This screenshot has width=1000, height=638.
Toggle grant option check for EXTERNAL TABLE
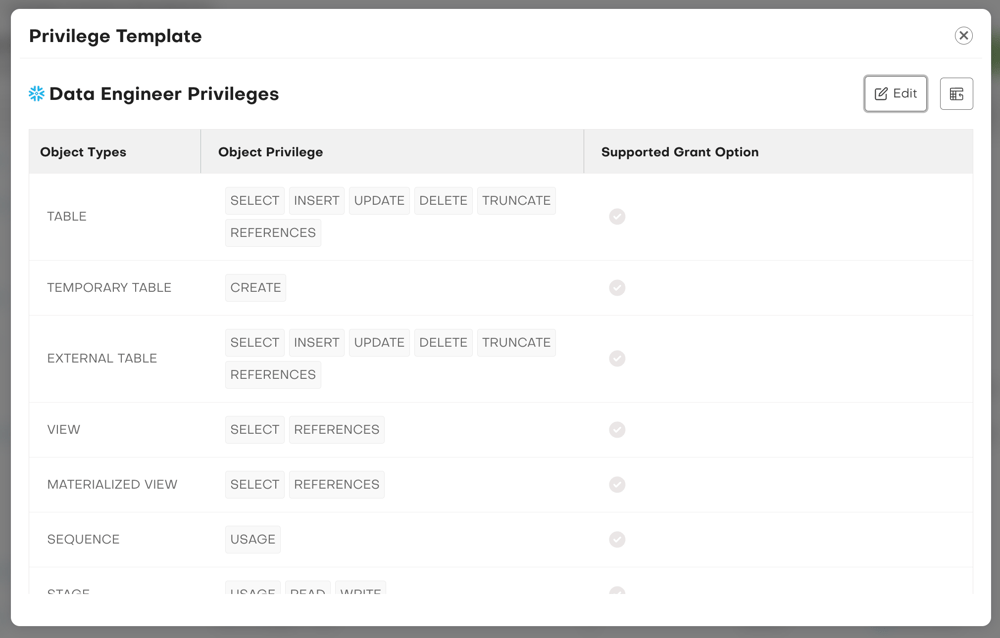click(617, 358)
